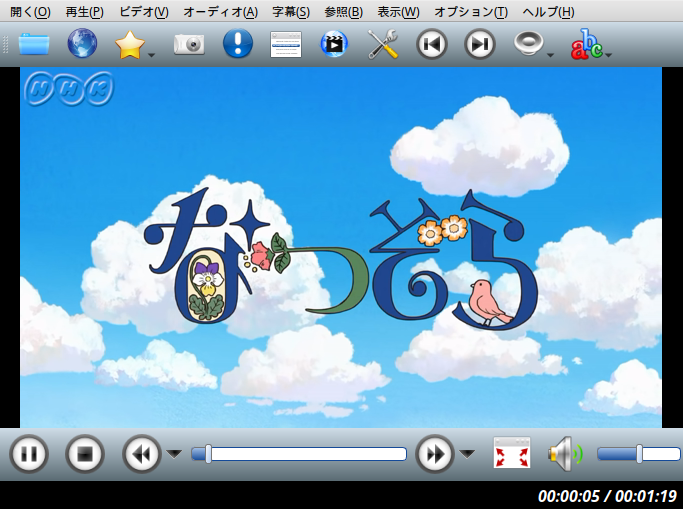Click the seek bar to change position
This screenshot has height=509, width=683.
point(299,454)
